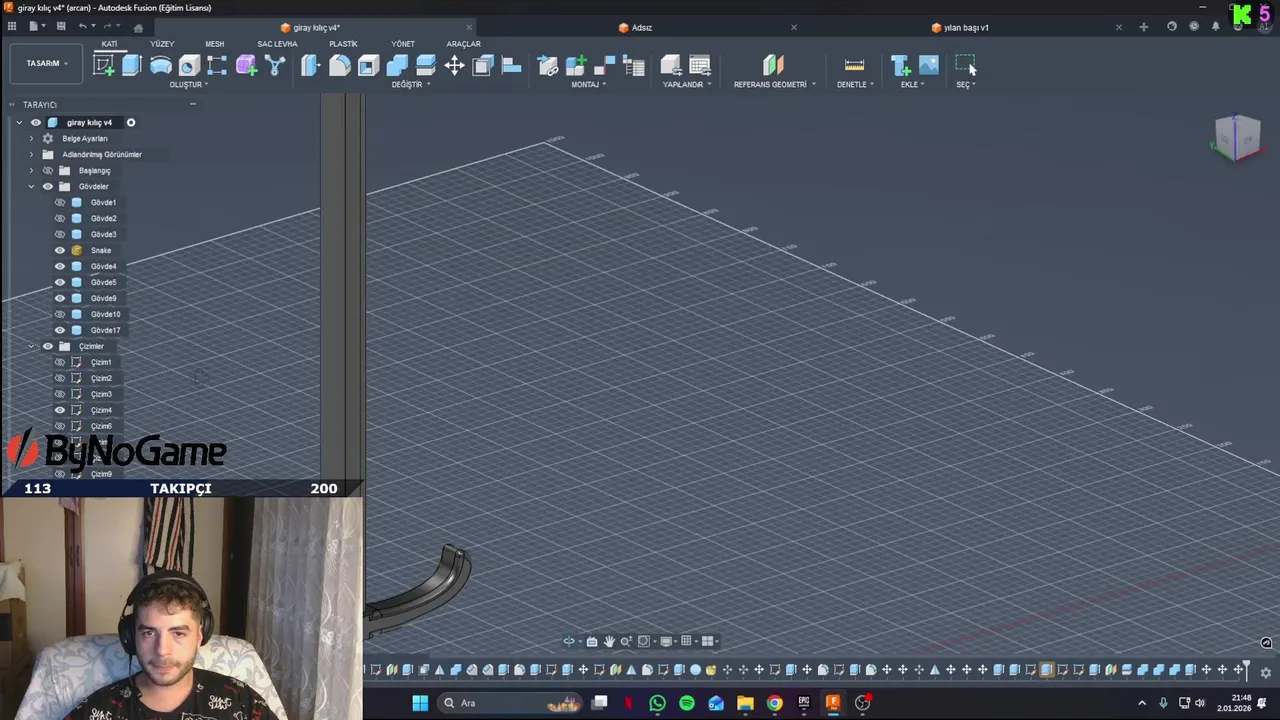Expand the Belge Ayarları tree node
1280x720 pixels.
(31, 138)
